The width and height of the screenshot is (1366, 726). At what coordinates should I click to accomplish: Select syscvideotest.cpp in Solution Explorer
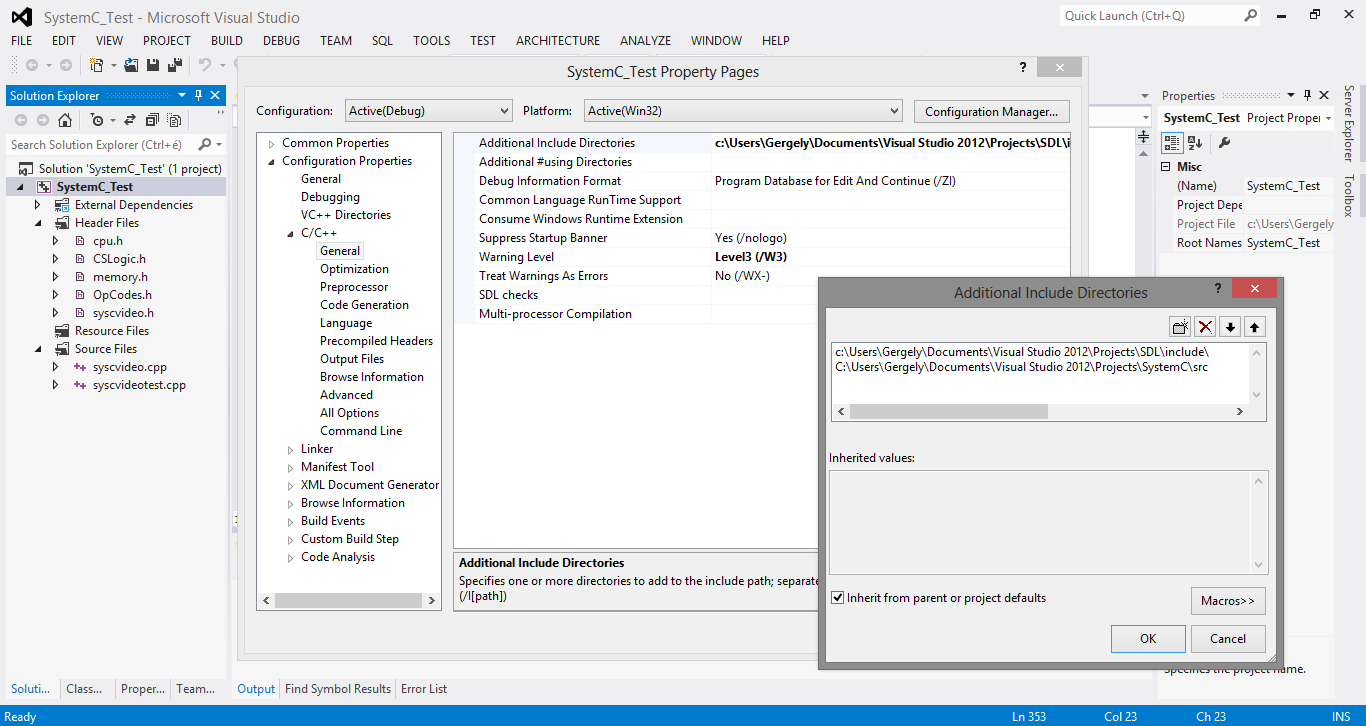[139, 385]
